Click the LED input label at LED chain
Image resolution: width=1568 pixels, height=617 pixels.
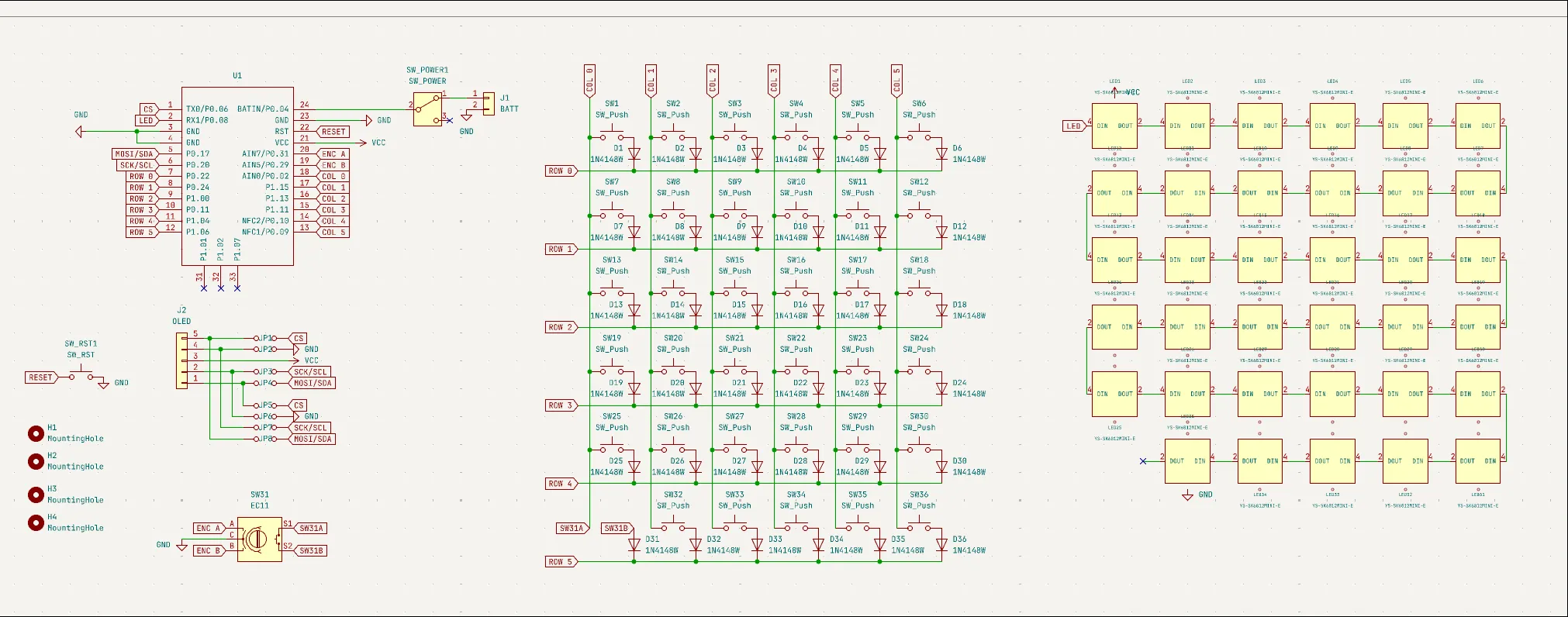1073,126
